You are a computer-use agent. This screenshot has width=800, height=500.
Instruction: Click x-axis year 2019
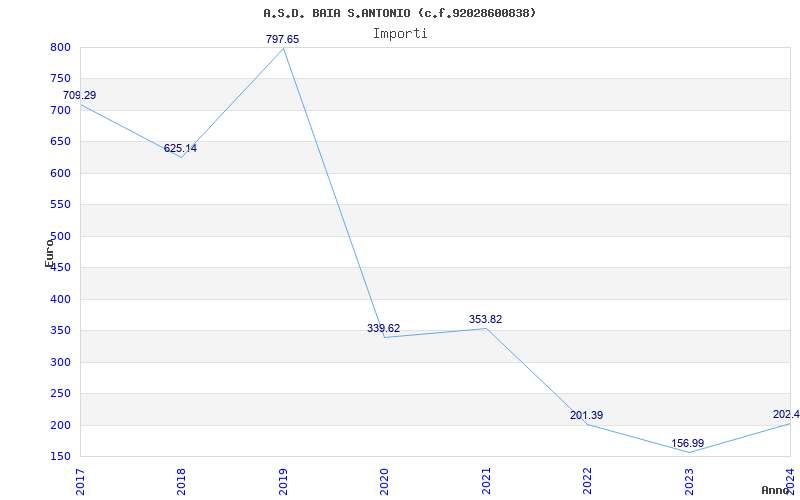click(283, 482)
